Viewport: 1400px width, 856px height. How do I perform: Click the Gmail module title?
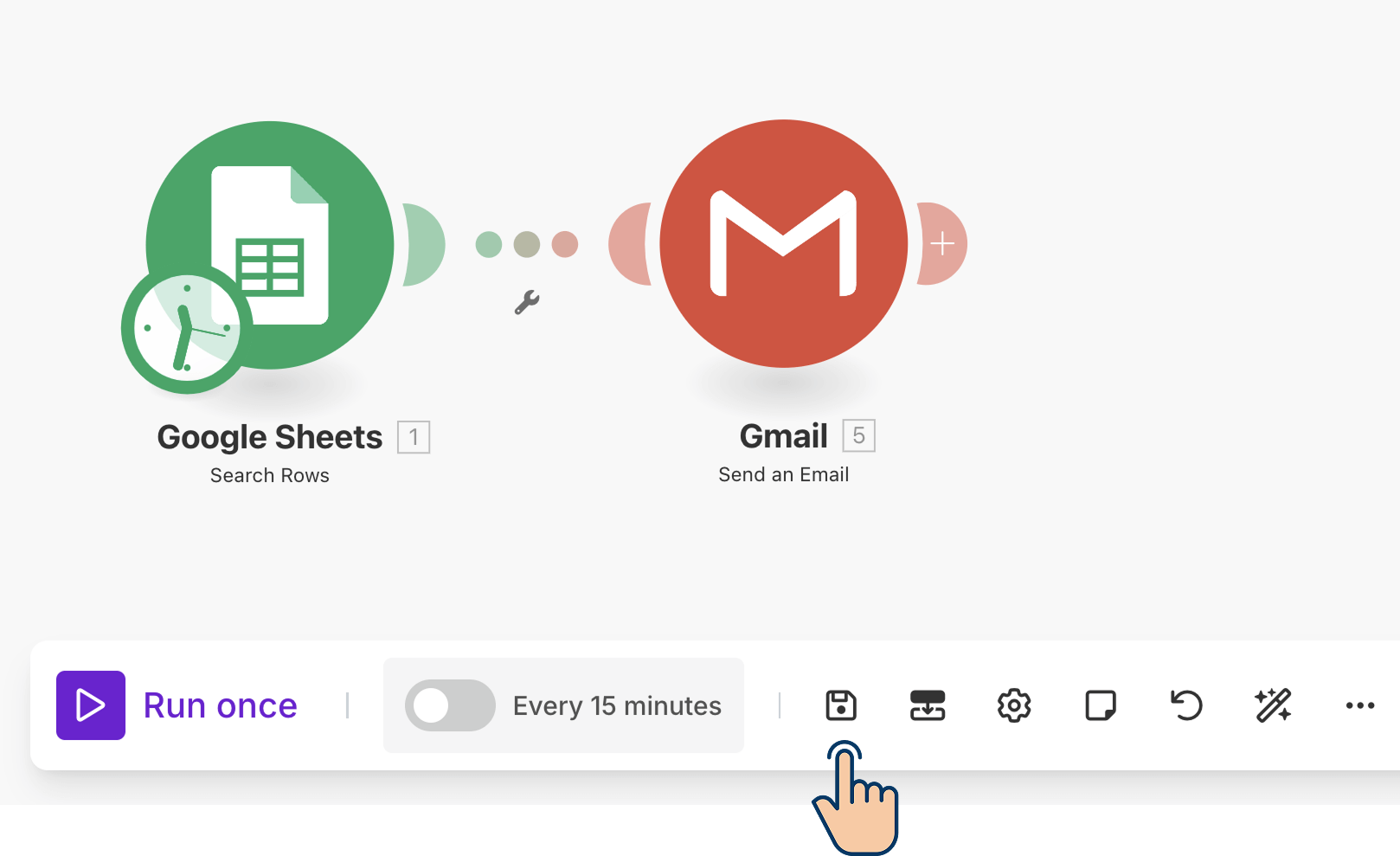click(x=784, y=436)
